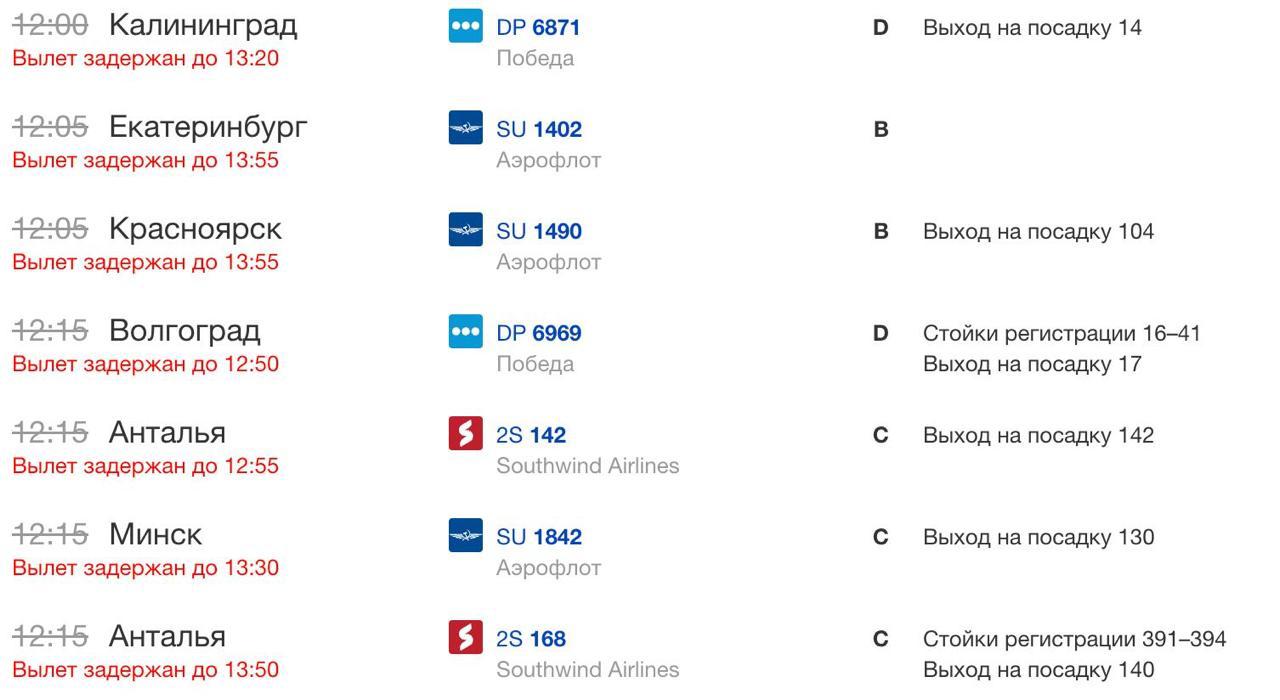Click the Aeroflot logo beside SU 1402
The height and width of the screenshot is (700, 1280).
(x=466, y=128)
